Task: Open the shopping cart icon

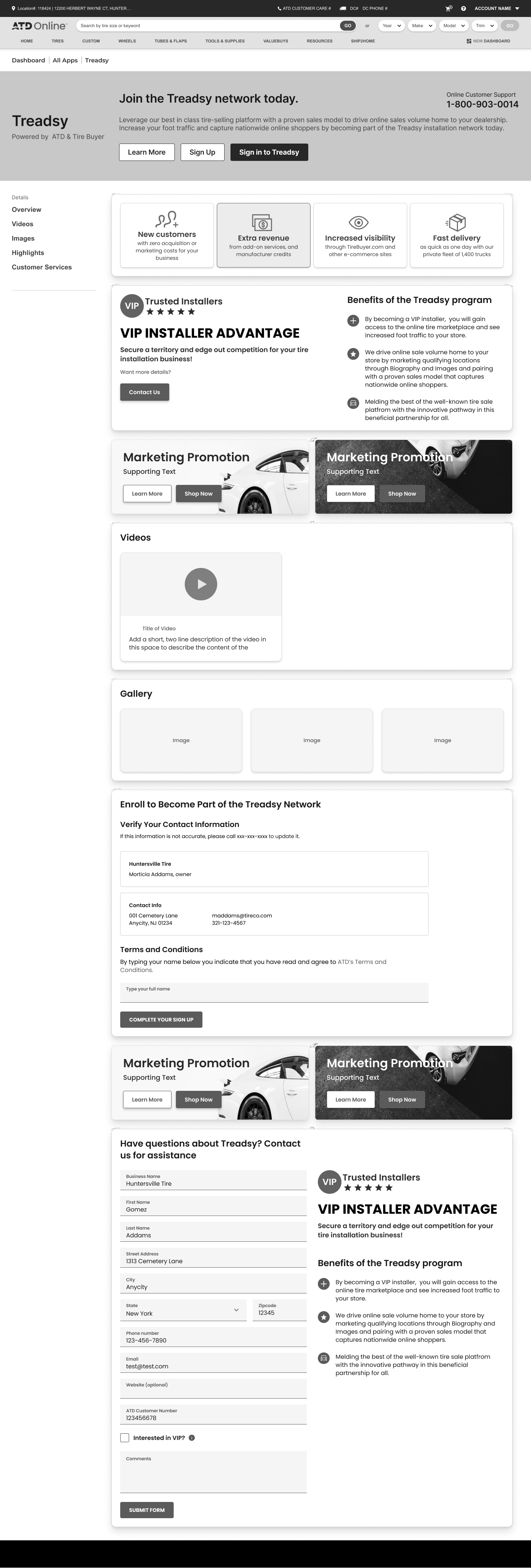Action: point(449,8)
